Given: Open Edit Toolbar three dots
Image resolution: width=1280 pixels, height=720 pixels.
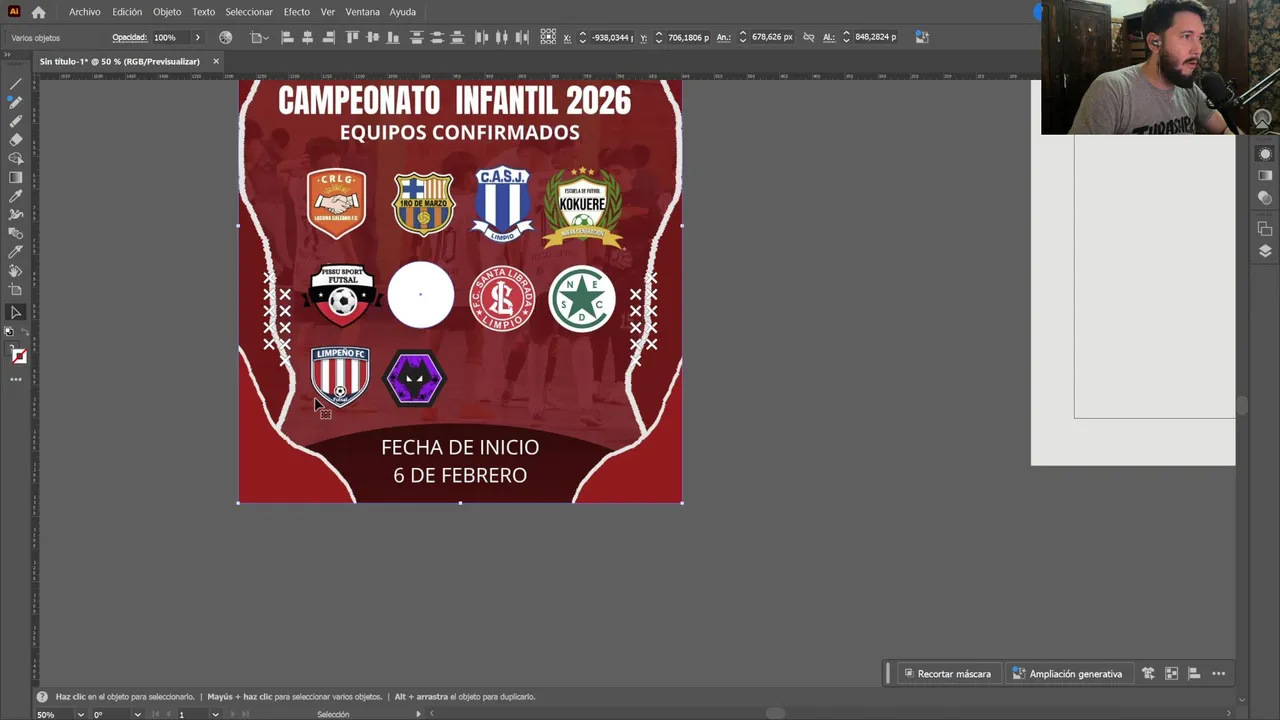Looking at the screenshot, I should coord(15,379).
